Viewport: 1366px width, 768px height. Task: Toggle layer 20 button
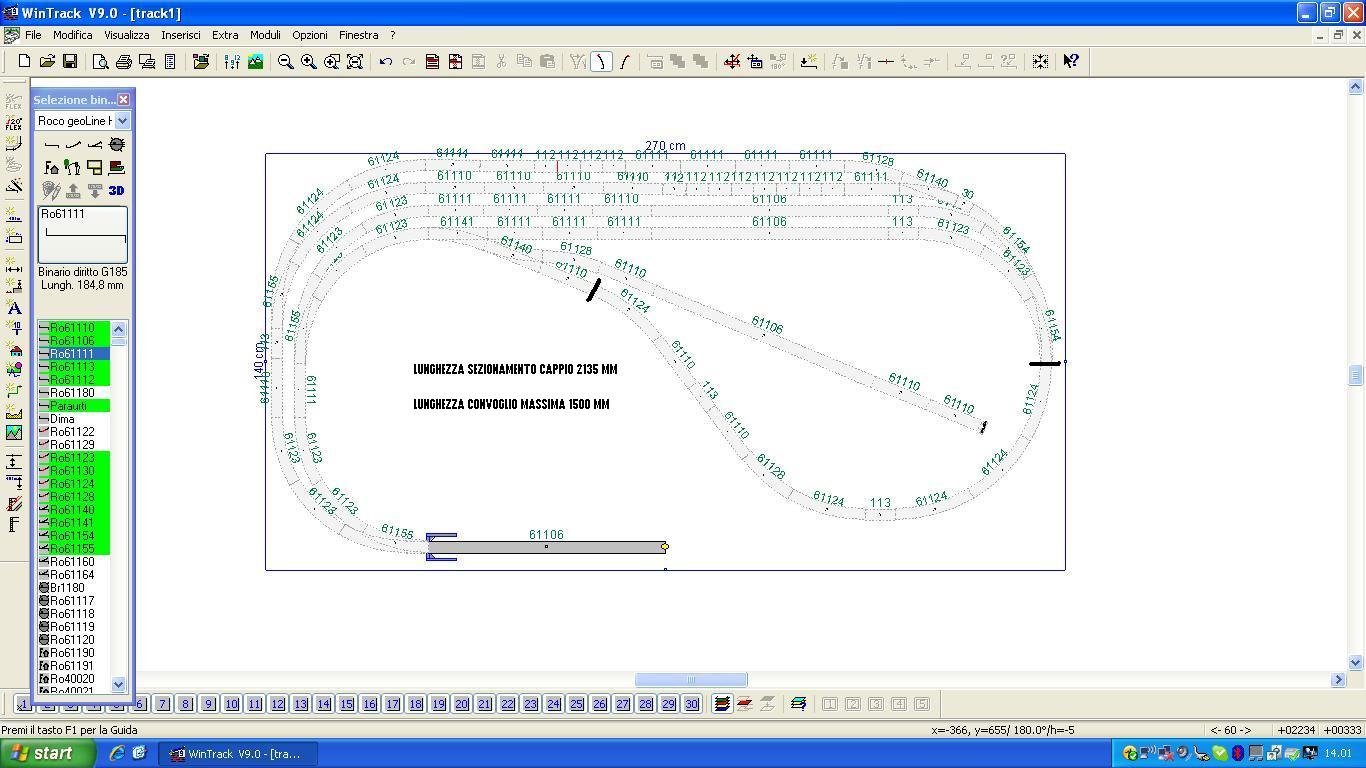click(462, 704)
